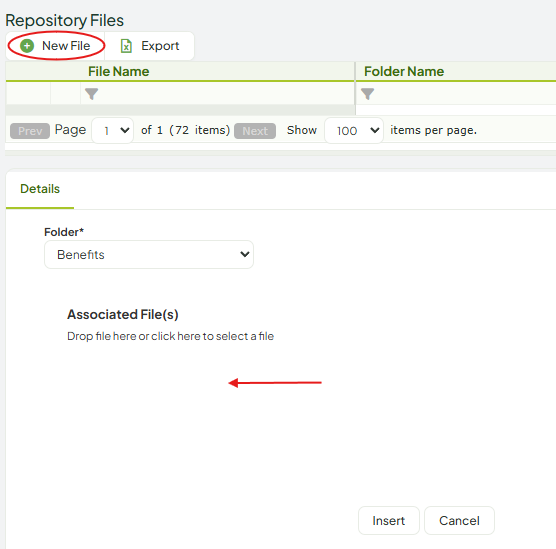Open the Folder Name filter icon
Viewport: 556px width, 549px height.
tap(367, 94)
